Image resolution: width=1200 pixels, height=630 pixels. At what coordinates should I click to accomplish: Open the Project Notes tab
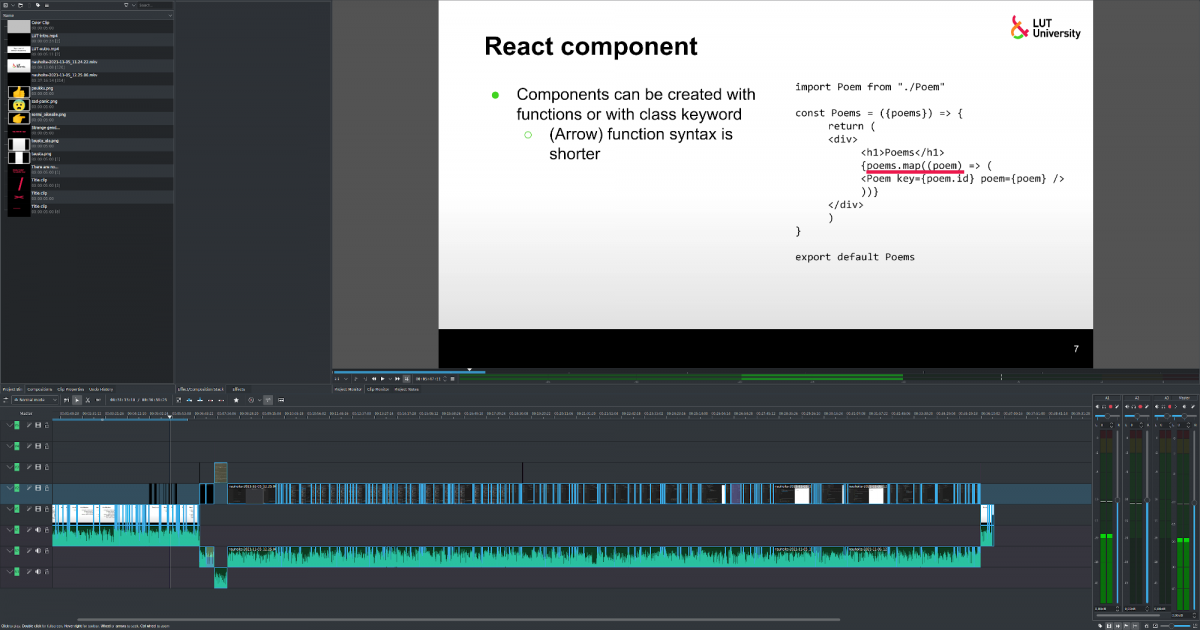(x=406, y=389)
